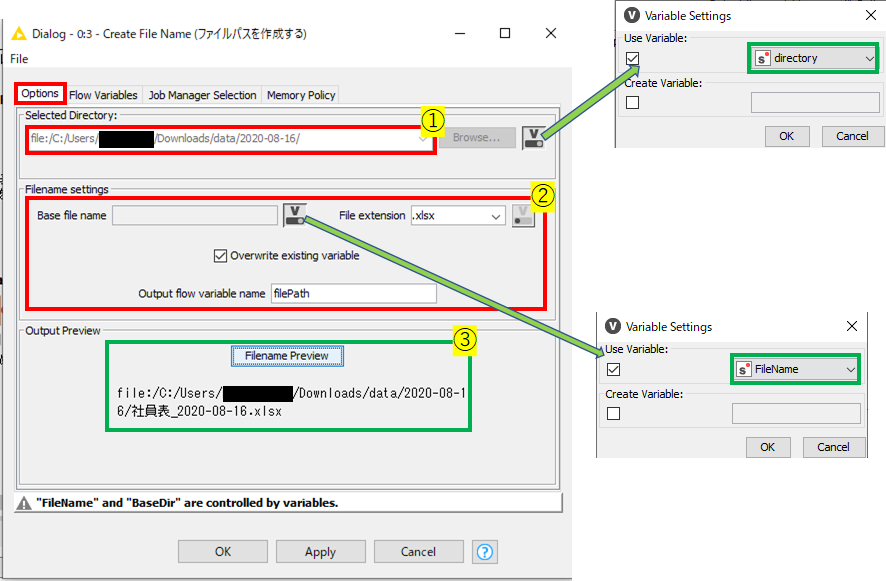Maximize the Create File Name dialog
The height and width of the screenshot is (581, 886).
(x=505, y=33)
